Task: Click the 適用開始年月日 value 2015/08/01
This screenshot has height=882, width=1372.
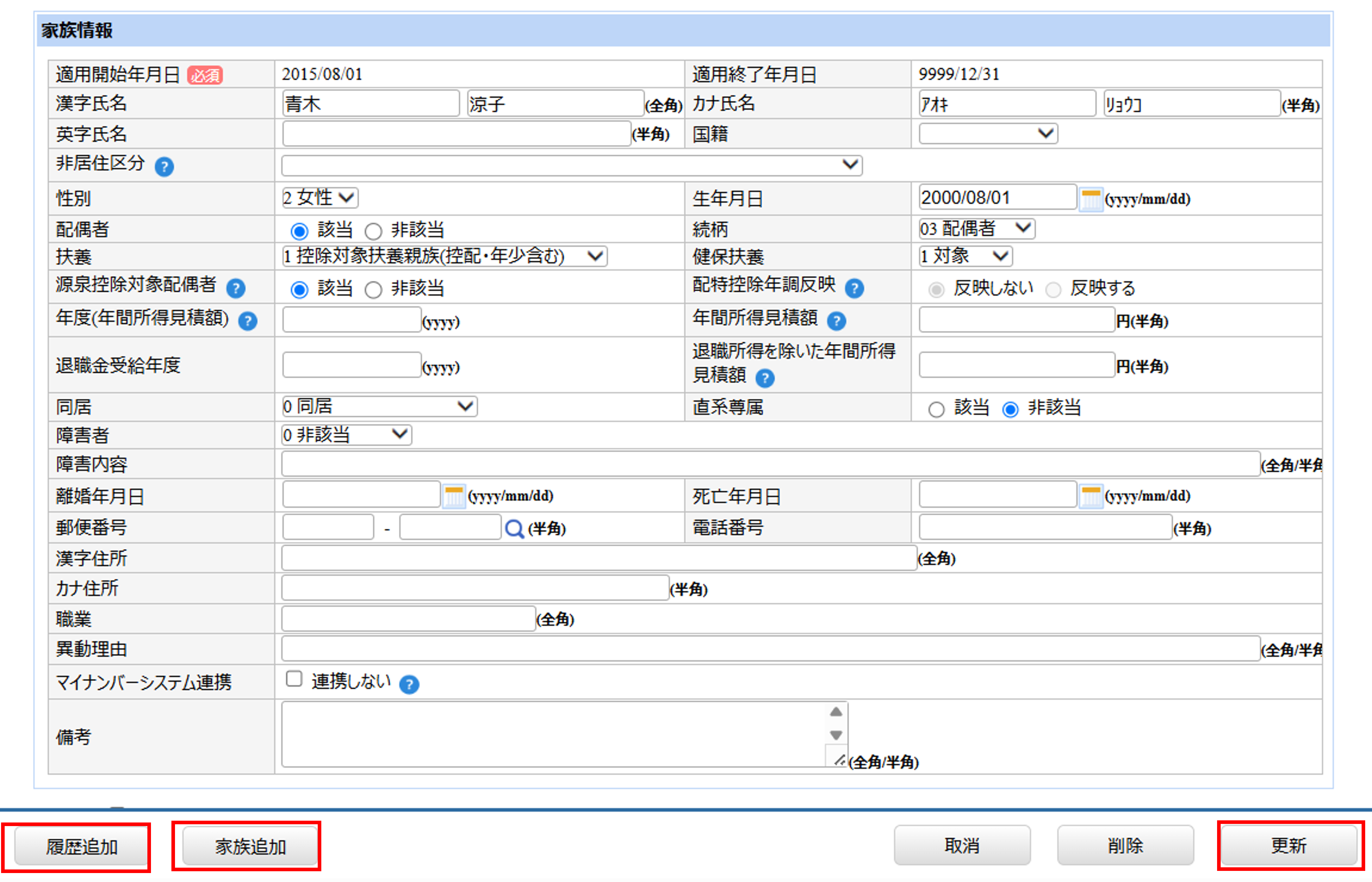Action: pyautogui.click(x=322, y=75)
